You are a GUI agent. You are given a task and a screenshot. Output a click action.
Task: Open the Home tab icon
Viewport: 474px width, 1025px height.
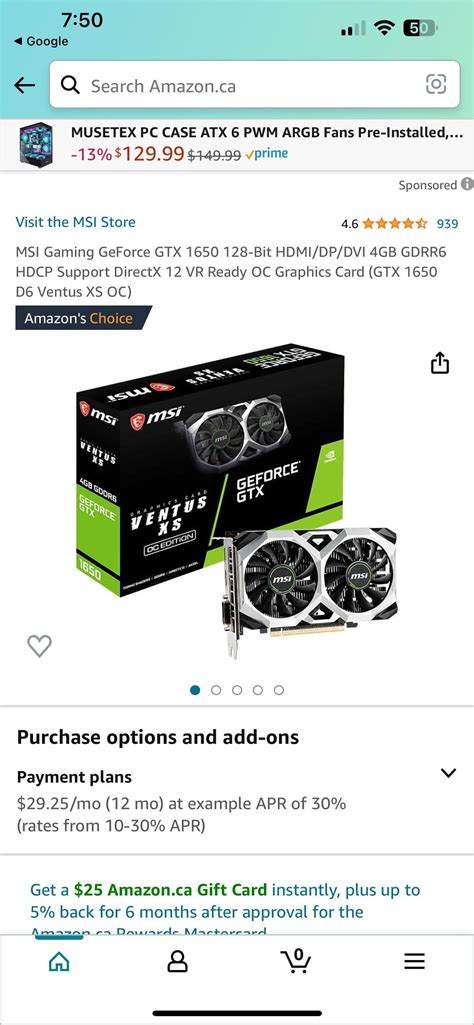[59, 961]
